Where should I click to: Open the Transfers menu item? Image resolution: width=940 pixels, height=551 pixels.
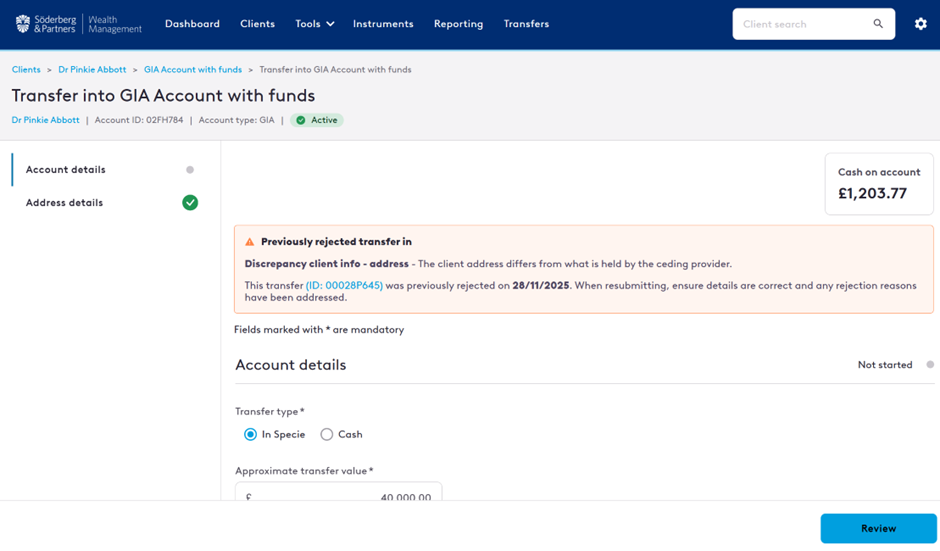526,24
